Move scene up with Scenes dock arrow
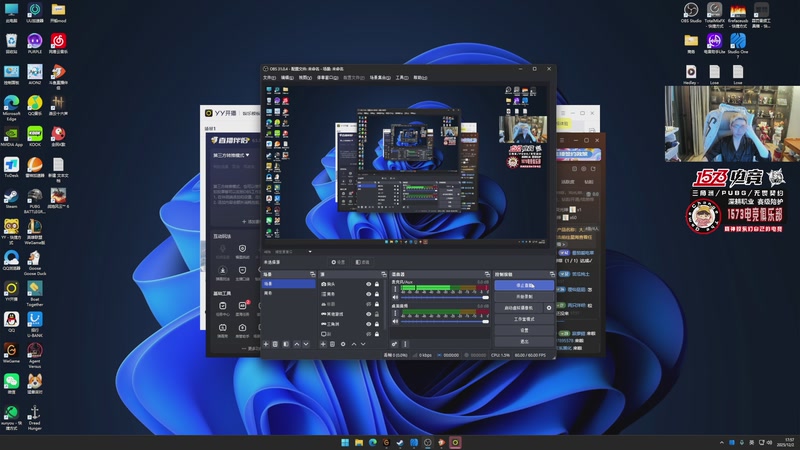 [296, 344]
